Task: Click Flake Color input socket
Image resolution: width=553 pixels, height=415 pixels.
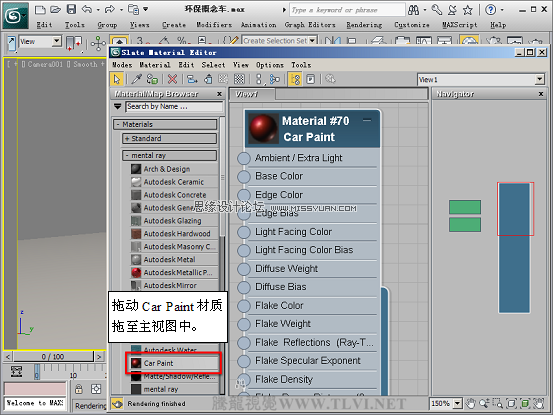Action: (244, 305)
